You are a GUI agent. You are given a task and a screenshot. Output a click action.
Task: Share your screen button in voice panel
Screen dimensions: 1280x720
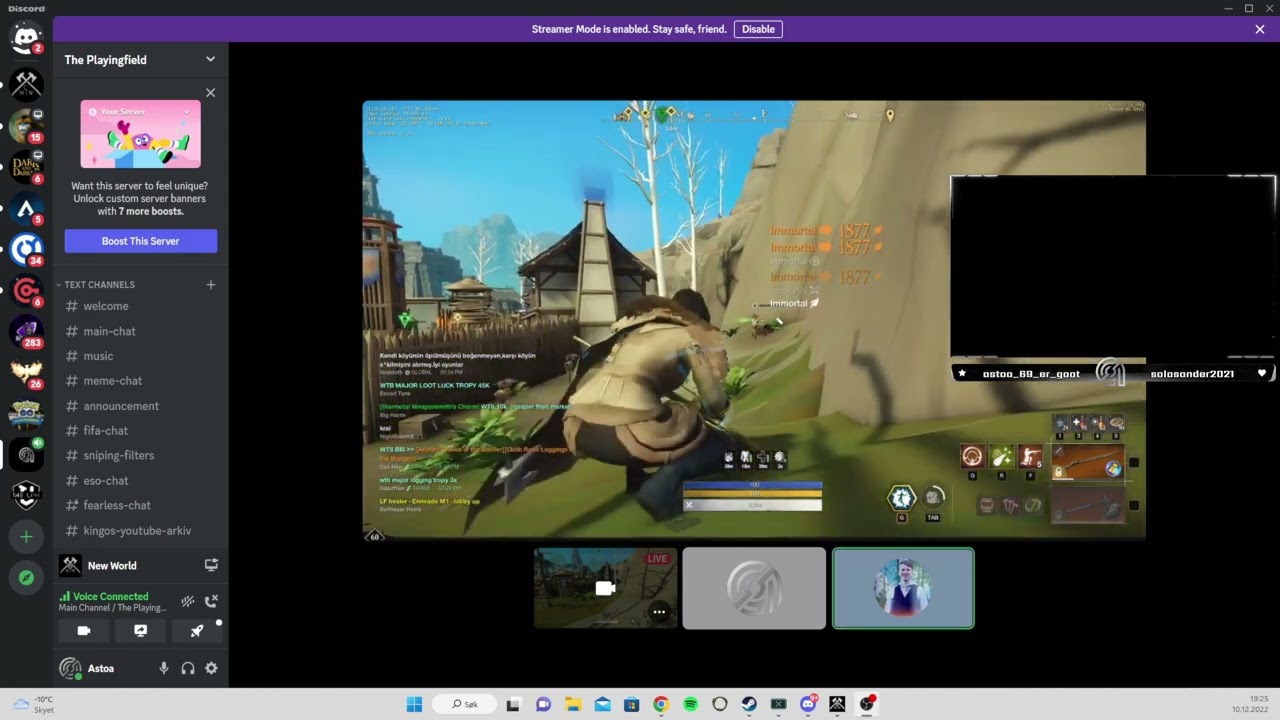tap(140, 631)
